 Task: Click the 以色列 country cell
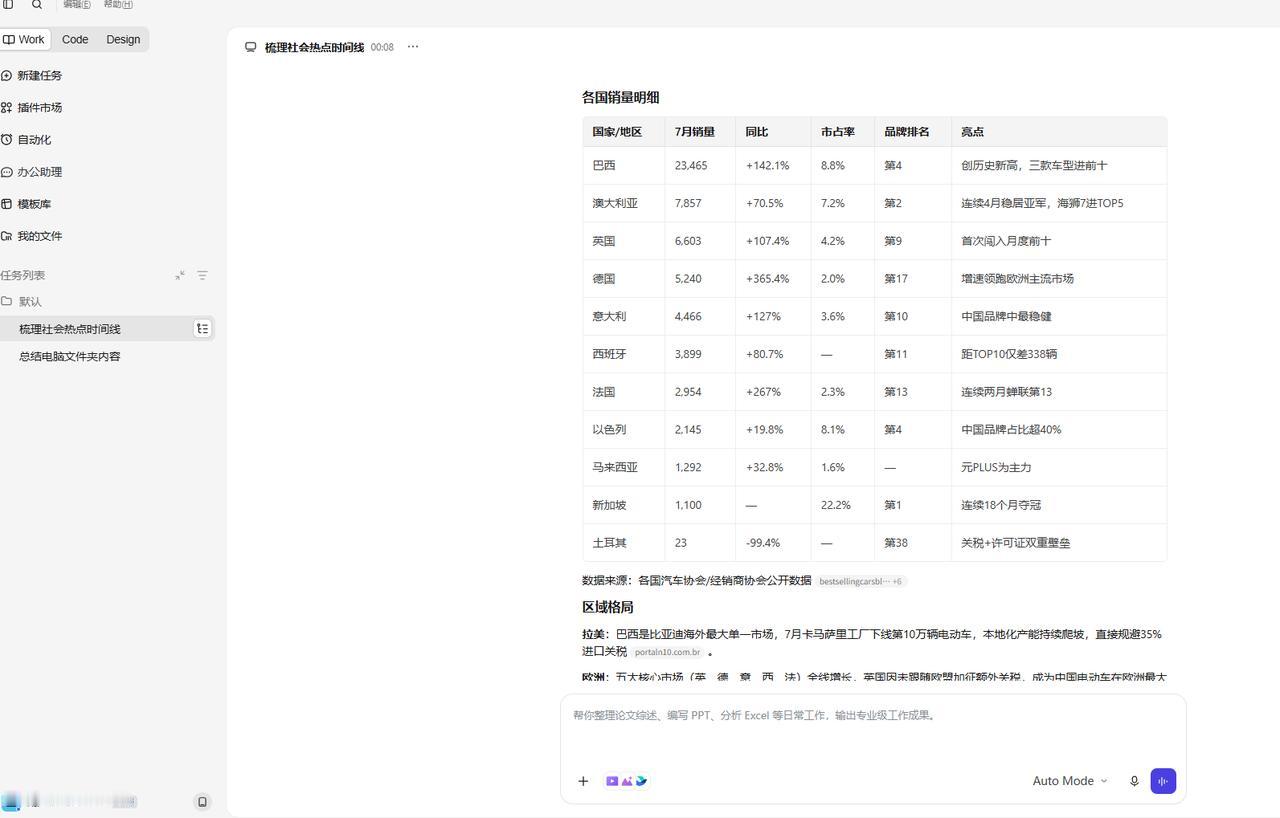[609, 430]
